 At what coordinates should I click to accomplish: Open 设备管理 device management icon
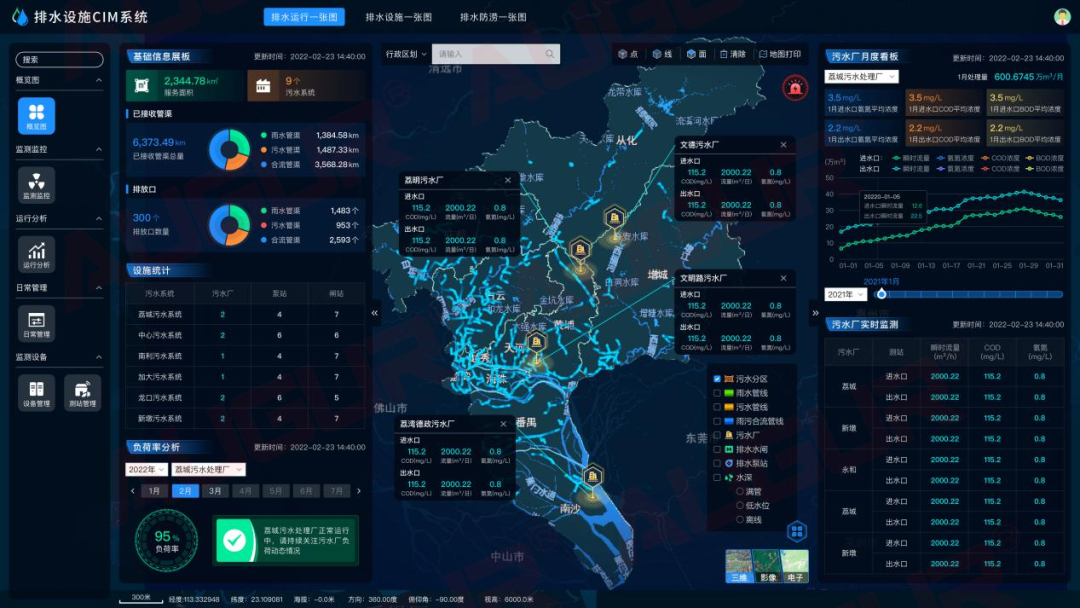point(36,392)
